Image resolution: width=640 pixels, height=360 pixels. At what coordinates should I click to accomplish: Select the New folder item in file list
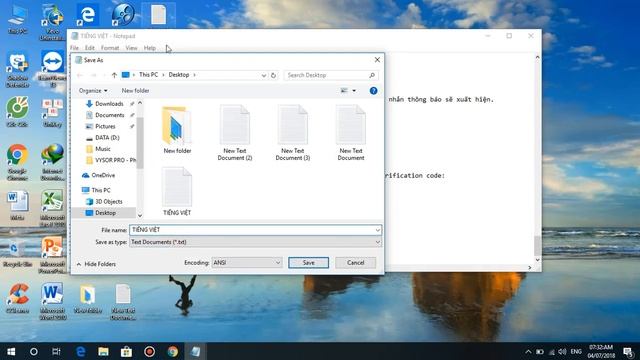pos(177,130)
